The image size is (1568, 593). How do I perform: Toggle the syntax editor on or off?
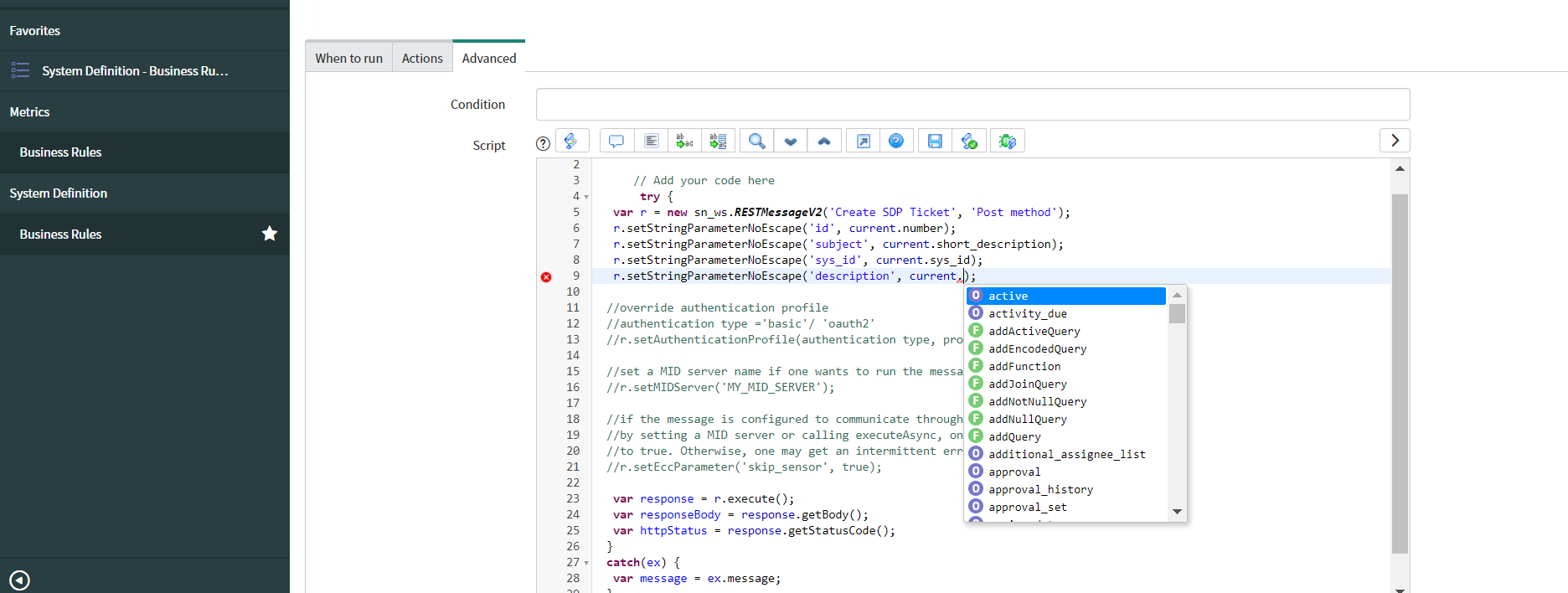(571, 141)
